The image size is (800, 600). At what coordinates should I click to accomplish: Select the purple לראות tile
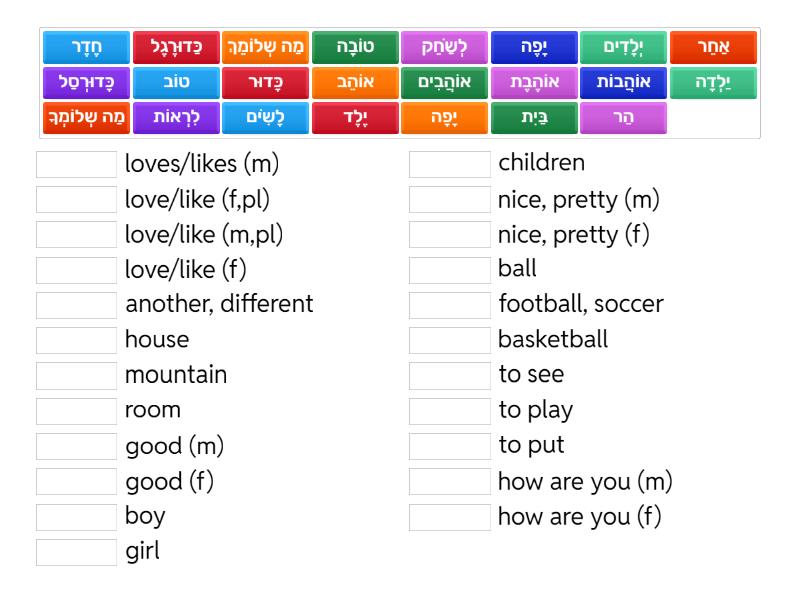click(x=176, y=118)
